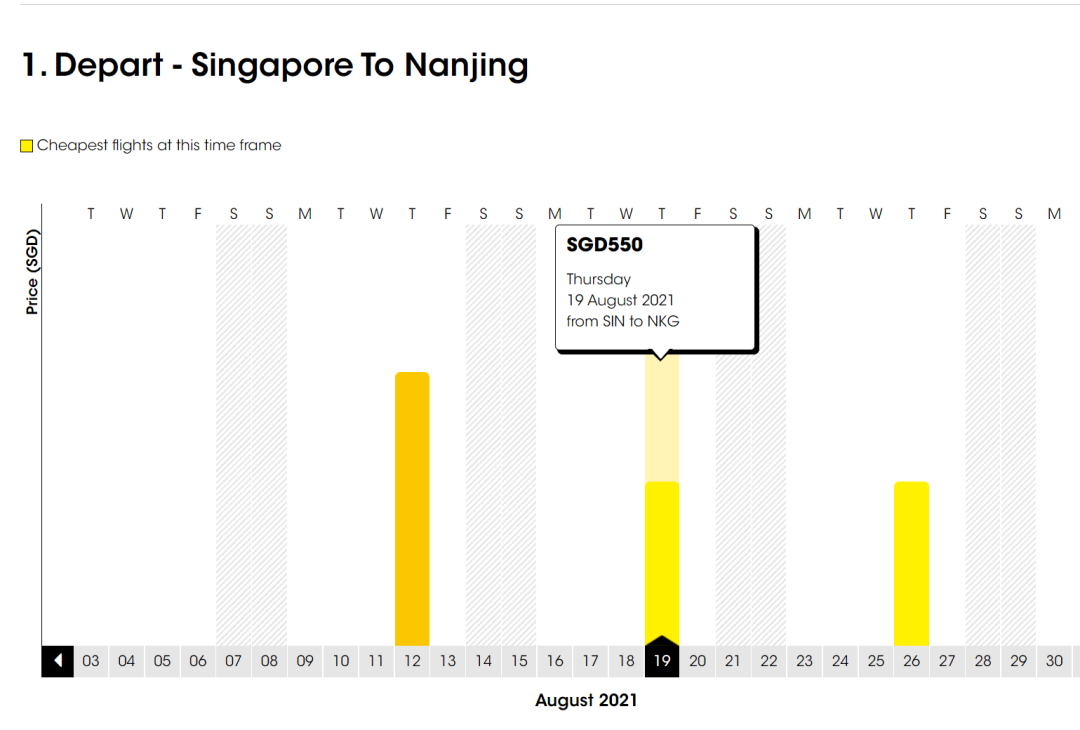
Task: Select date 07 in the calendar bar
Action: (x=233, y=661)
